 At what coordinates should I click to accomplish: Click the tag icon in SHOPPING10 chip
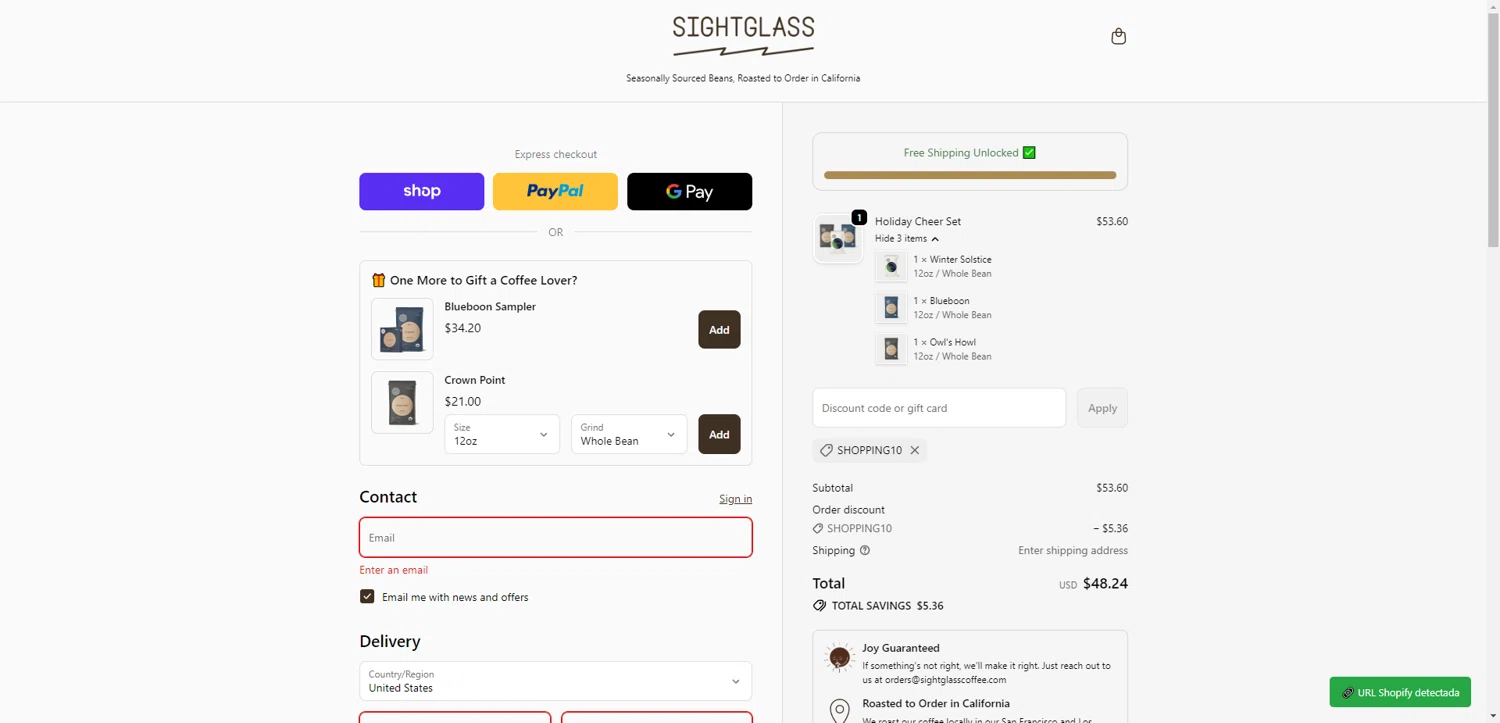click(x=826, y=450)
